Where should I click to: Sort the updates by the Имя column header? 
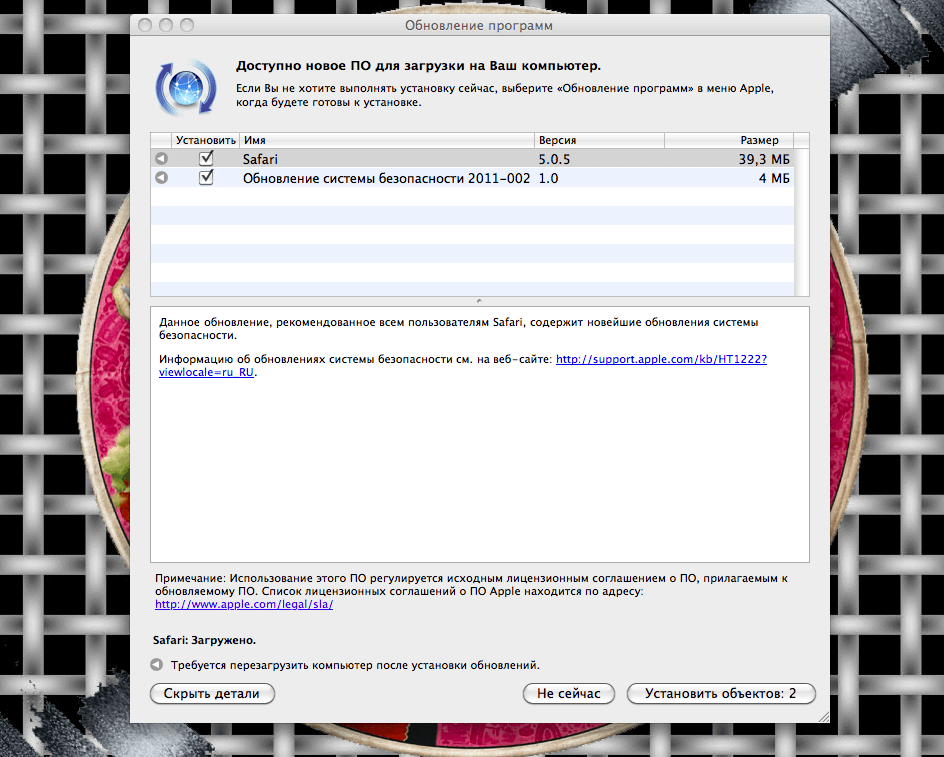coord(387,140)
